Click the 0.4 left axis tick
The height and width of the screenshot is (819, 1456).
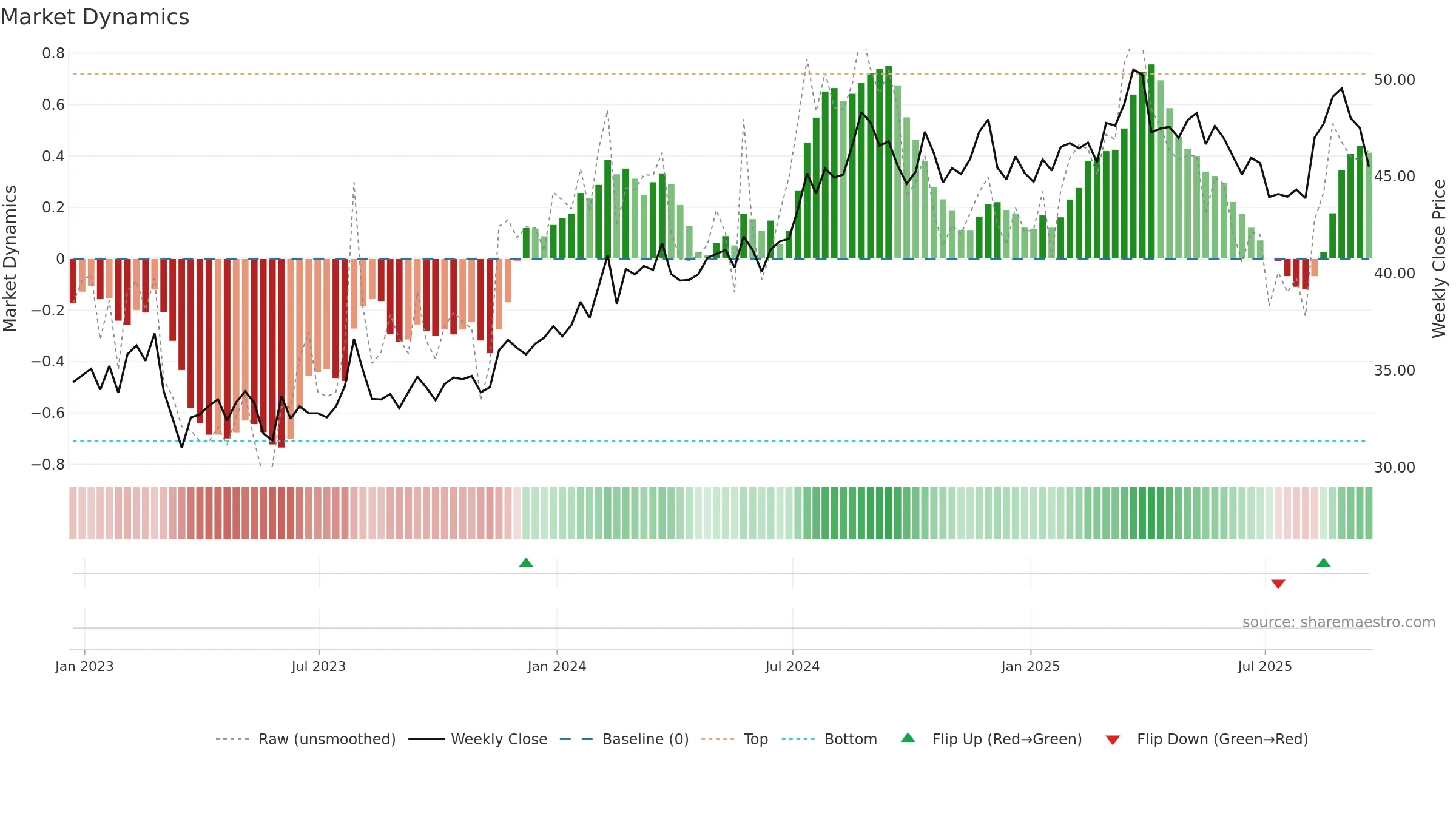click(x=53, y=156)
